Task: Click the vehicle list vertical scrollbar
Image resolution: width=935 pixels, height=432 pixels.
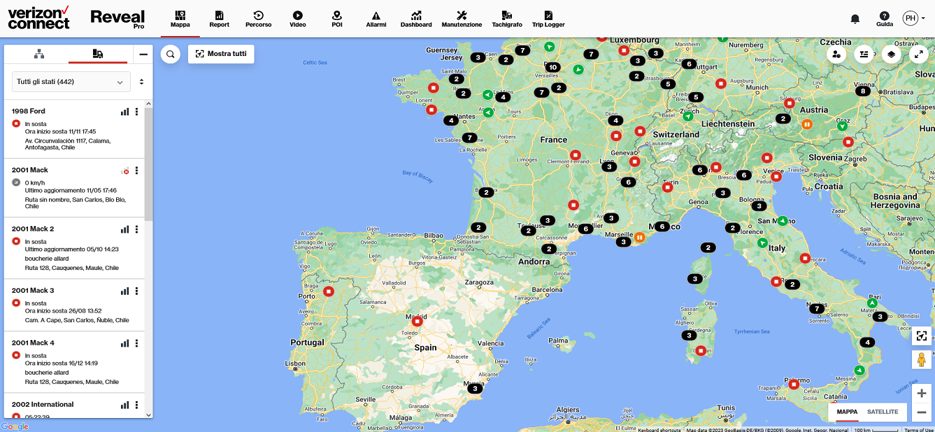Action: tap(148, 164)
